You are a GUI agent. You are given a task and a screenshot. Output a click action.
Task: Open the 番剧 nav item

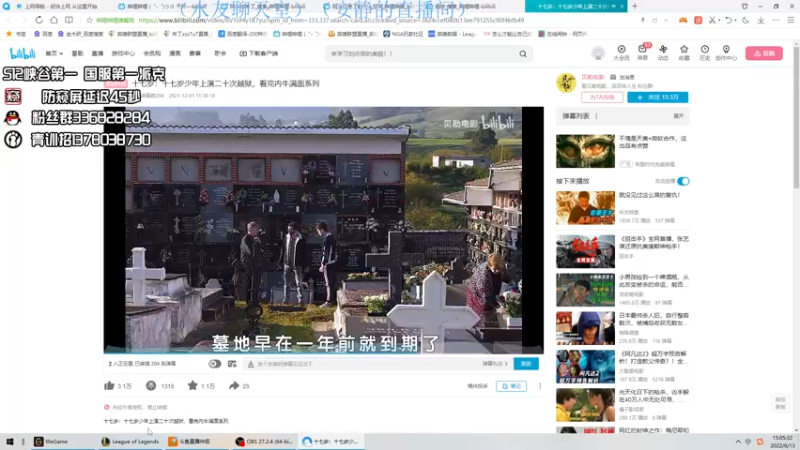click(77, 53)
